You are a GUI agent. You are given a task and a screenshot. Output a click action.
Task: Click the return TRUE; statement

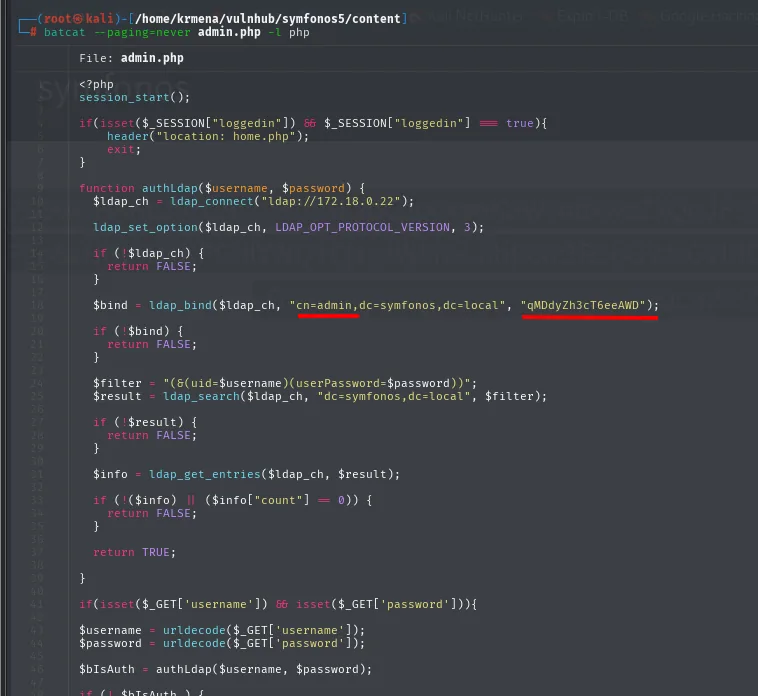point(134,552)
